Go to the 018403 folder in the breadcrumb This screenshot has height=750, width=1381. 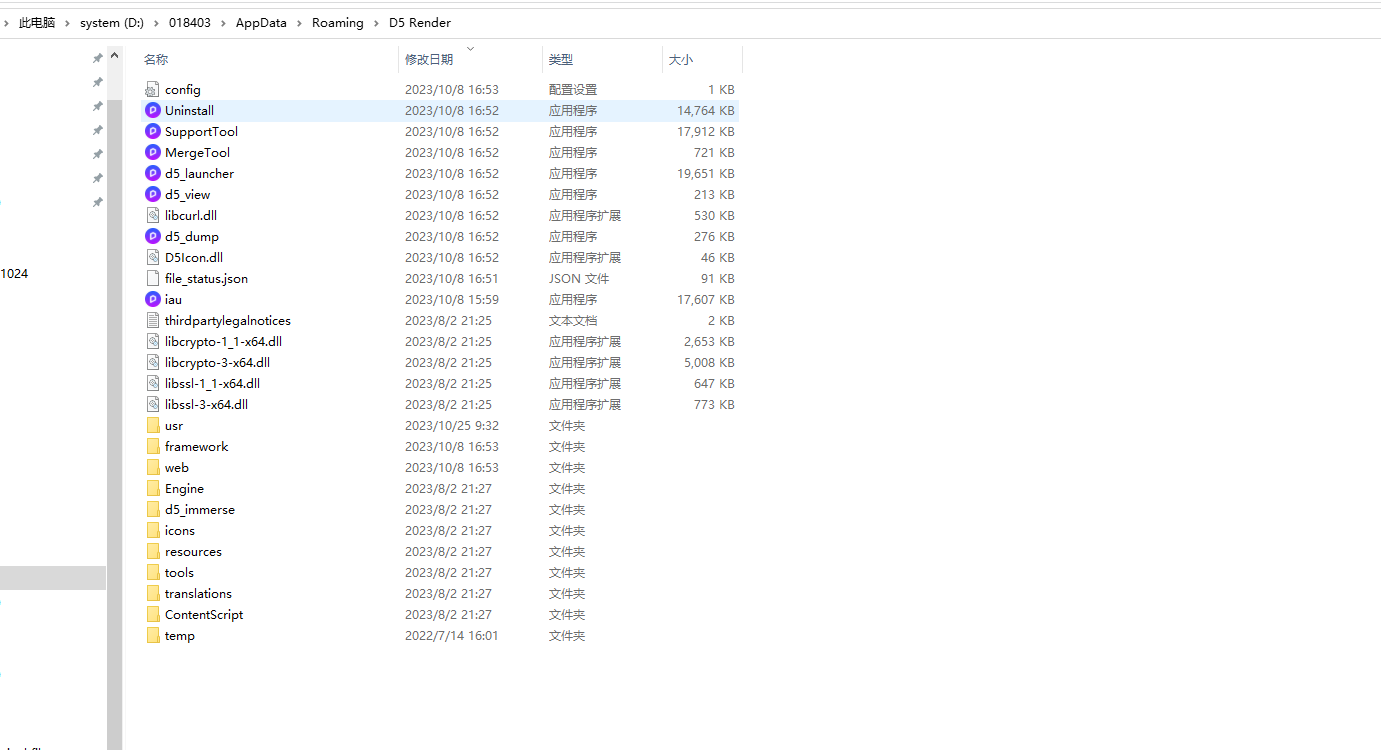pos(190,23)
